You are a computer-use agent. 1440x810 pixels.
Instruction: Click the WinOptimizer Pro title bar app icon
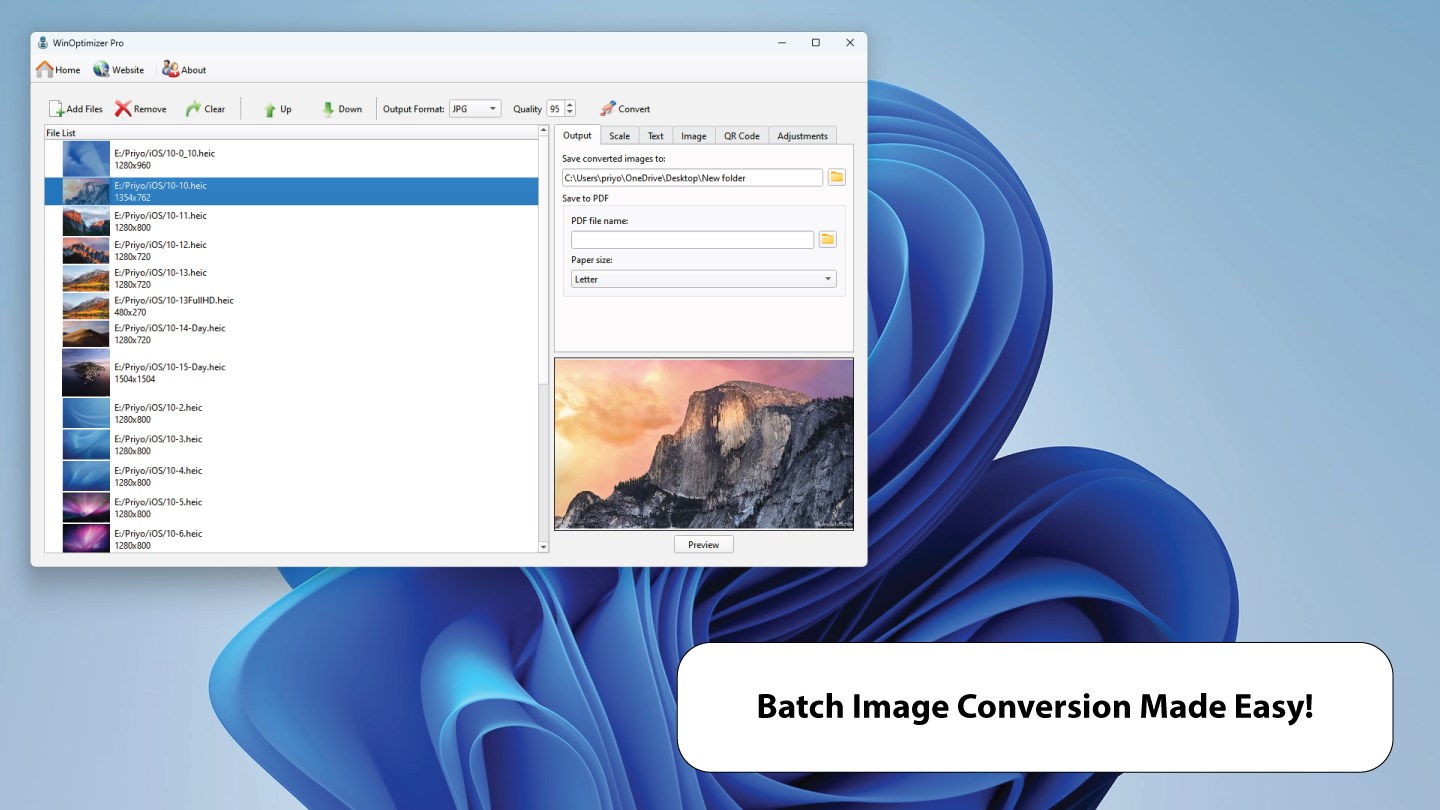click(x=42, y=43)
